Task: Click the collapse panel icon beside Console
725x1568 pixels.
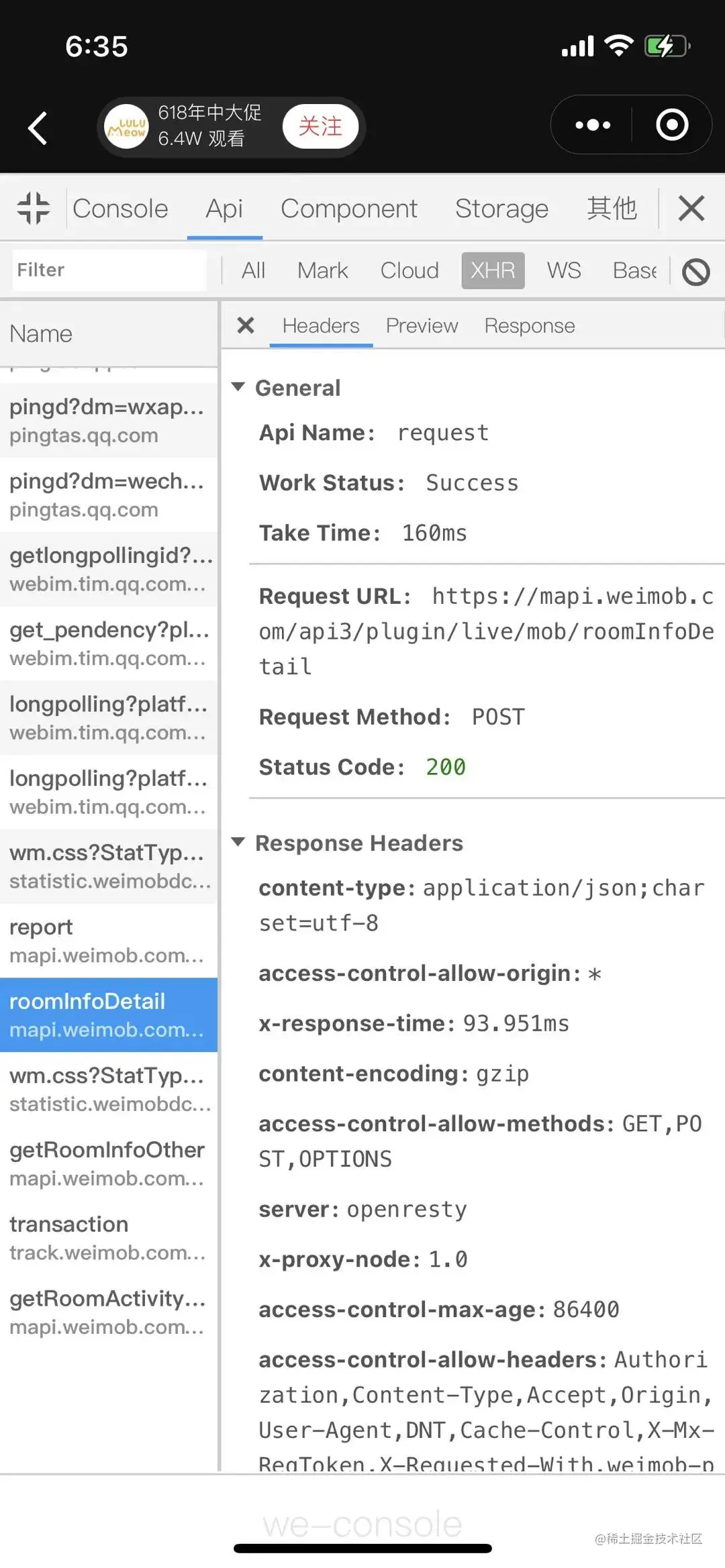Action: coord(33,208)
